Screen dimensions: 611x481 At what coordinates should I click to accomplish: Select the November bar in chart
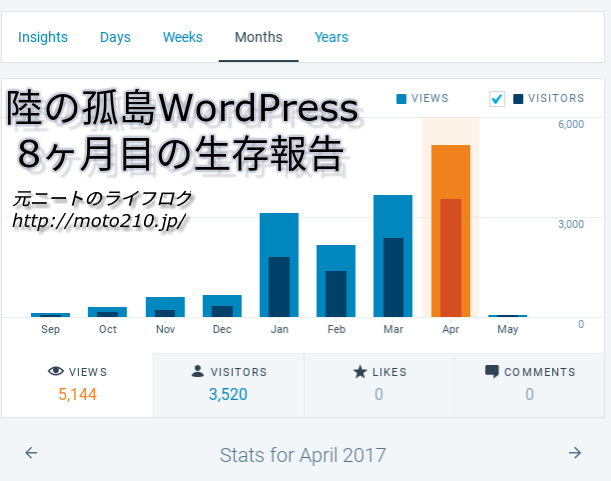click(165, 307)
